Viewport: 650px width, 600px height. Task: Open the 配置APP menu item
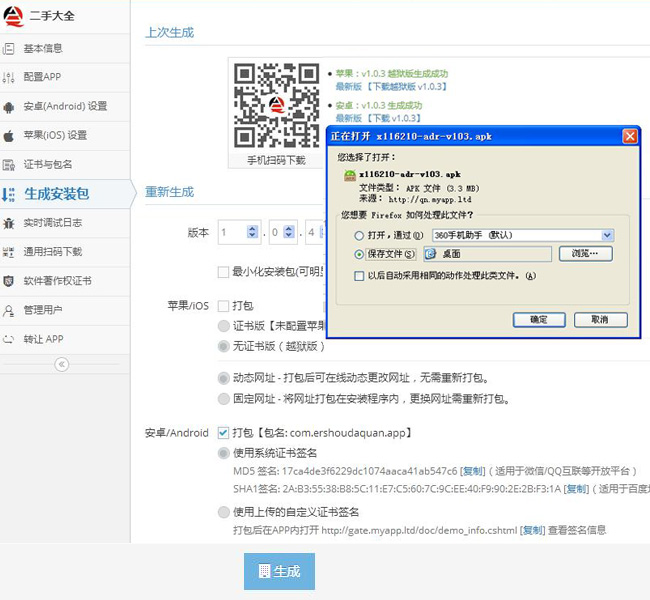tap(65, 77)
